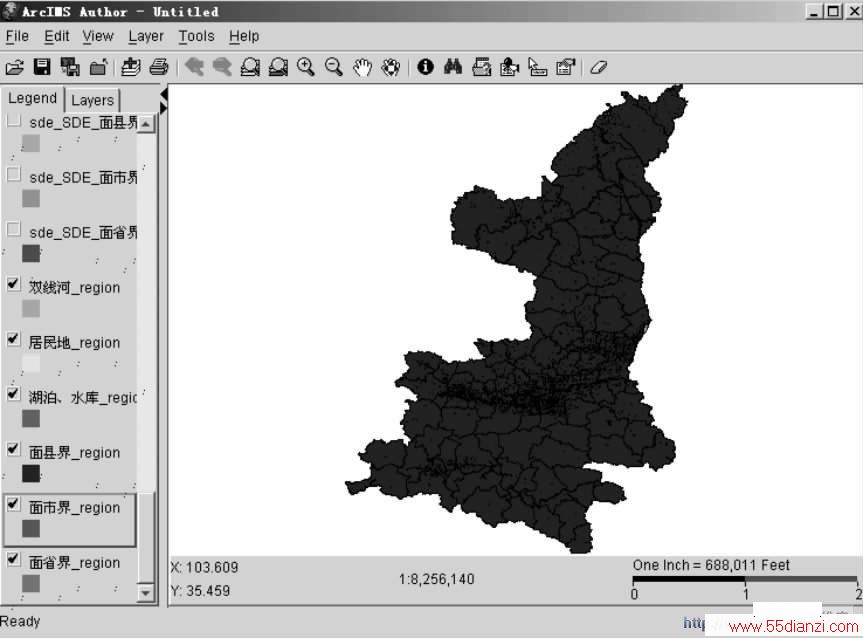Screen dimensions: 863x638
Task: Select the hand with directional arrows tool
Action: pyautogui.click(x=390, y=67)
